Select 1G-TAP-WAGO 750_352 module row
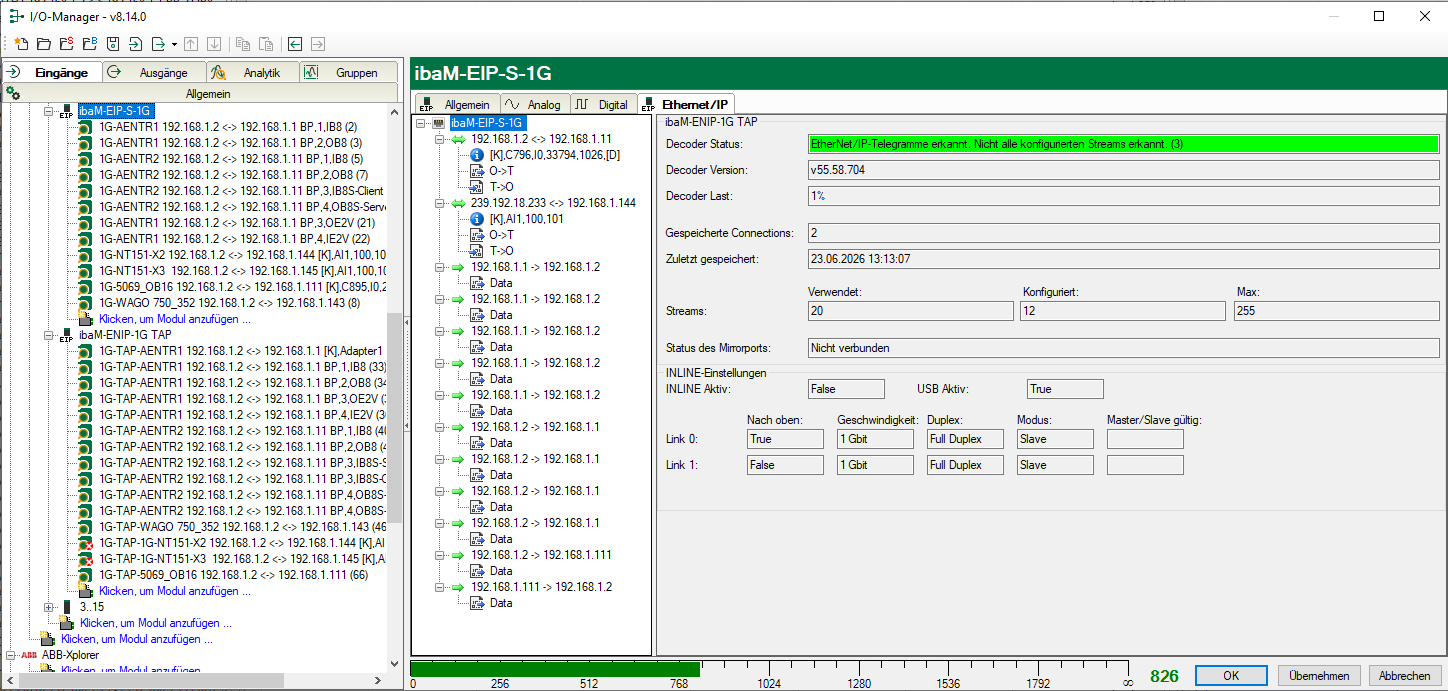The image size is (1448, 691). click(243, 527)
